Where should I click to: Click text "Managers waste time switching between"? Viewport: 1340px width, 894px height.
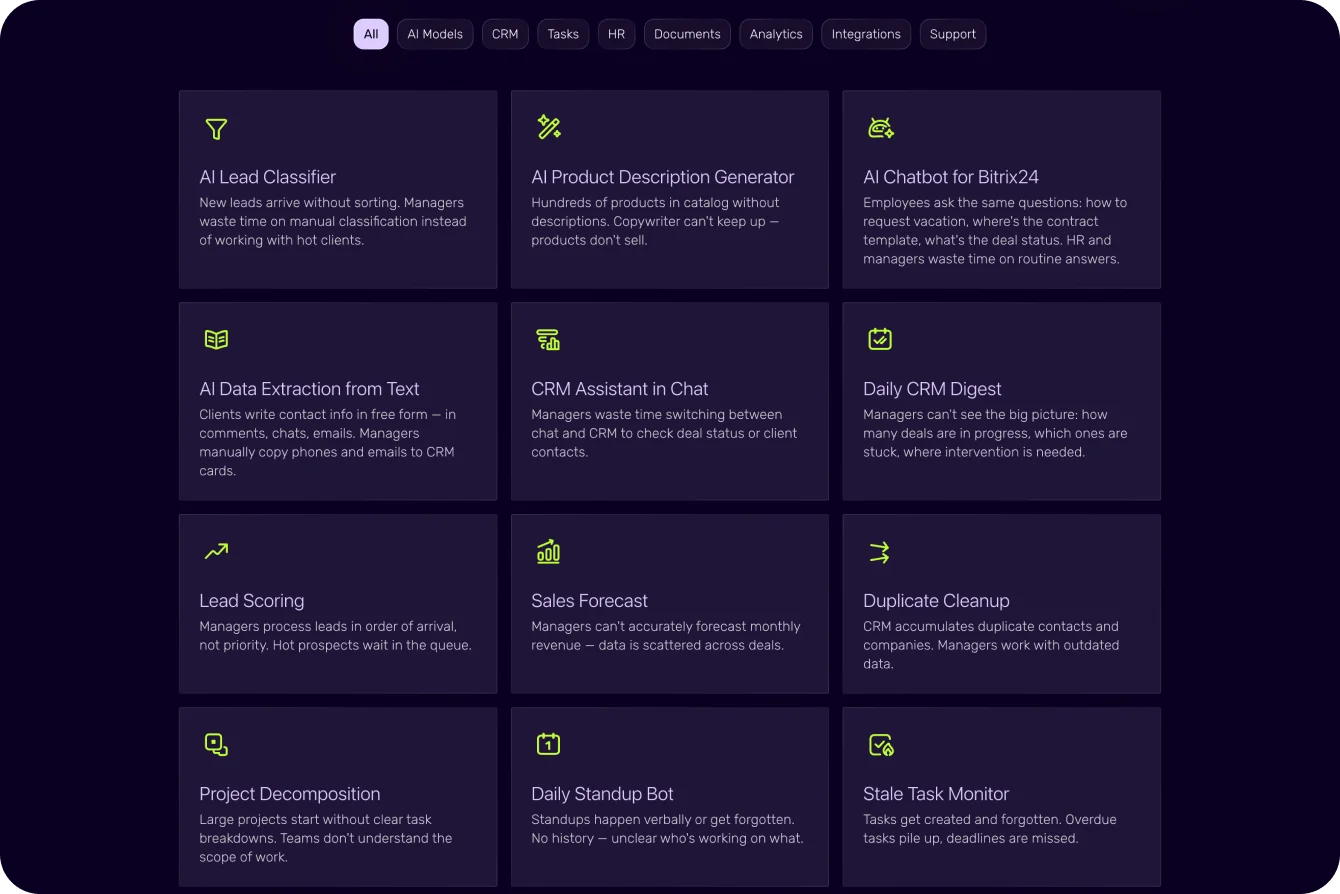[656, 415]
